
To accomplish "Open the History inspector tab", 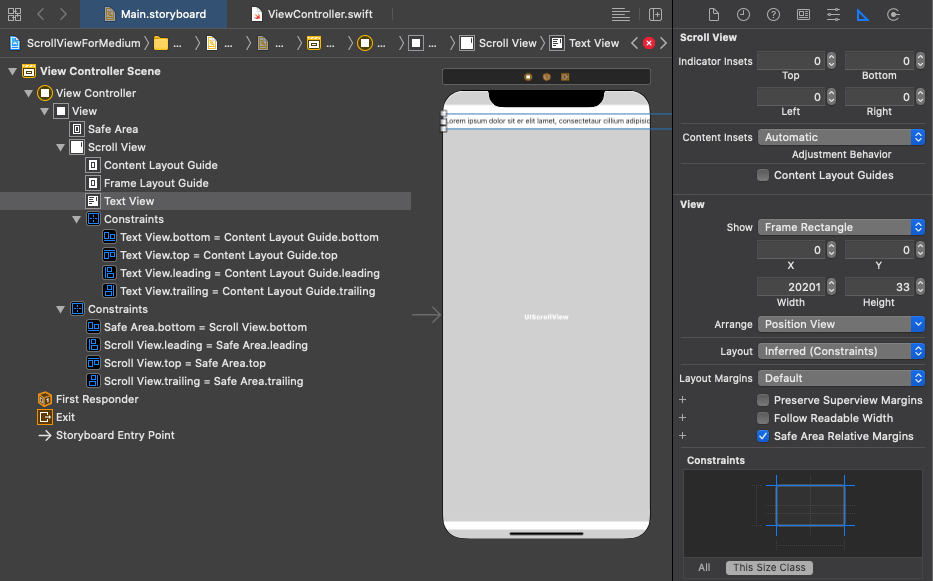I will pyautogui.click(x=743, y=15).
